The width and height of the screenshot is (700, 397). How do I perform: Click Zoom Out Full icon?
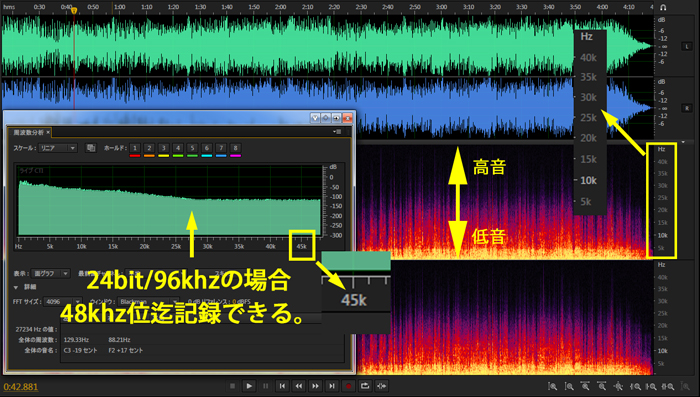point(618,386)
